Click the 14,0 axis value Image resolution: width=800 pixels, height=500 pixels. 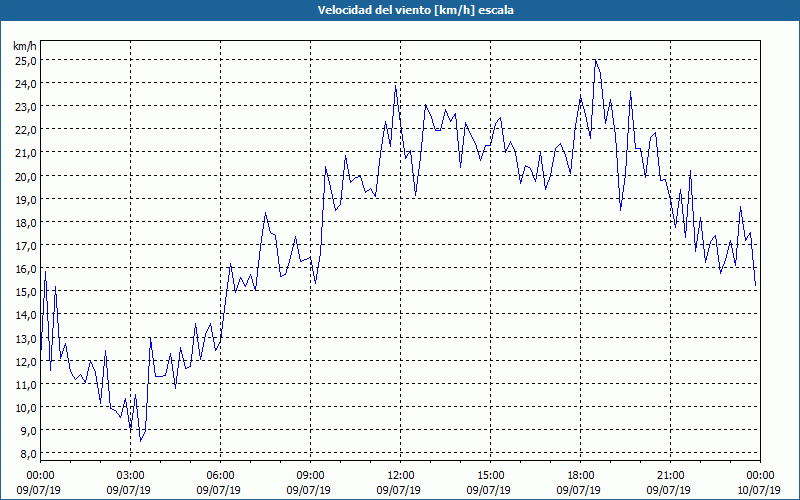click(x=25, y=315)
